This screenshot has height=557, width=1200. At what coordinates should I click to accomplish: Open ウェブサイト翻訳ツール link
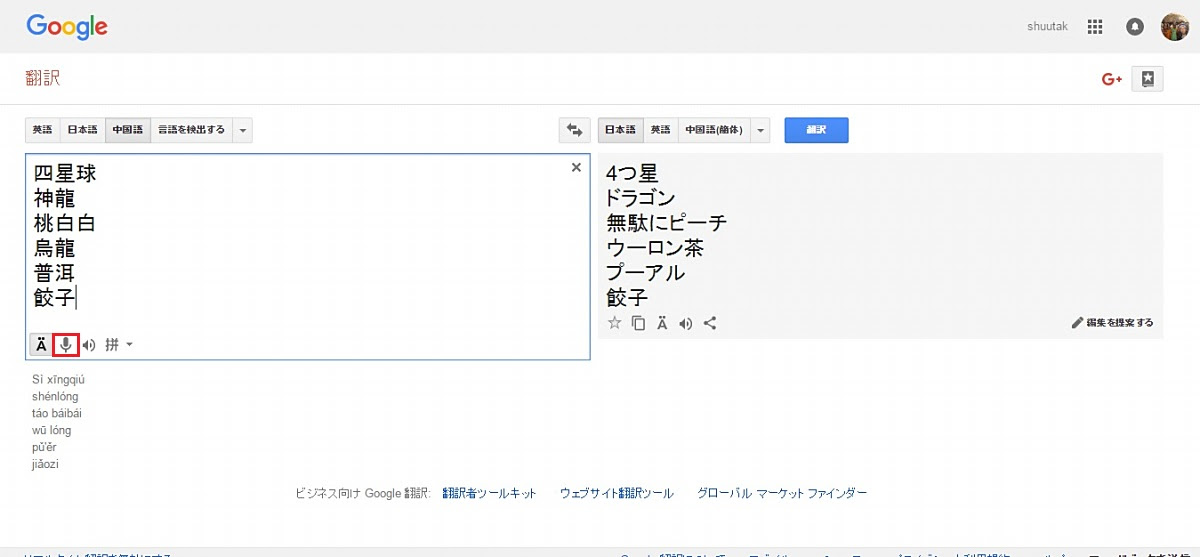[617, 493]
